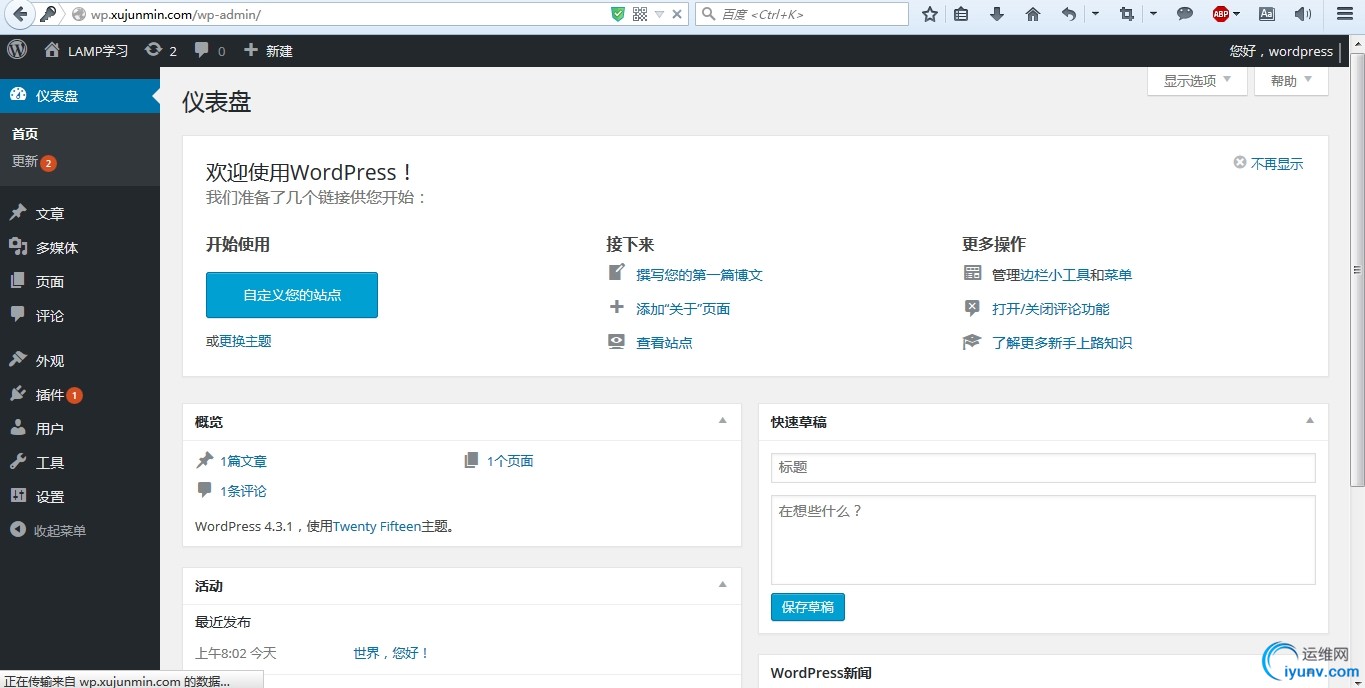Bookmark this page with the star icon
The image size is (1365, 688).
coord(930,14)
